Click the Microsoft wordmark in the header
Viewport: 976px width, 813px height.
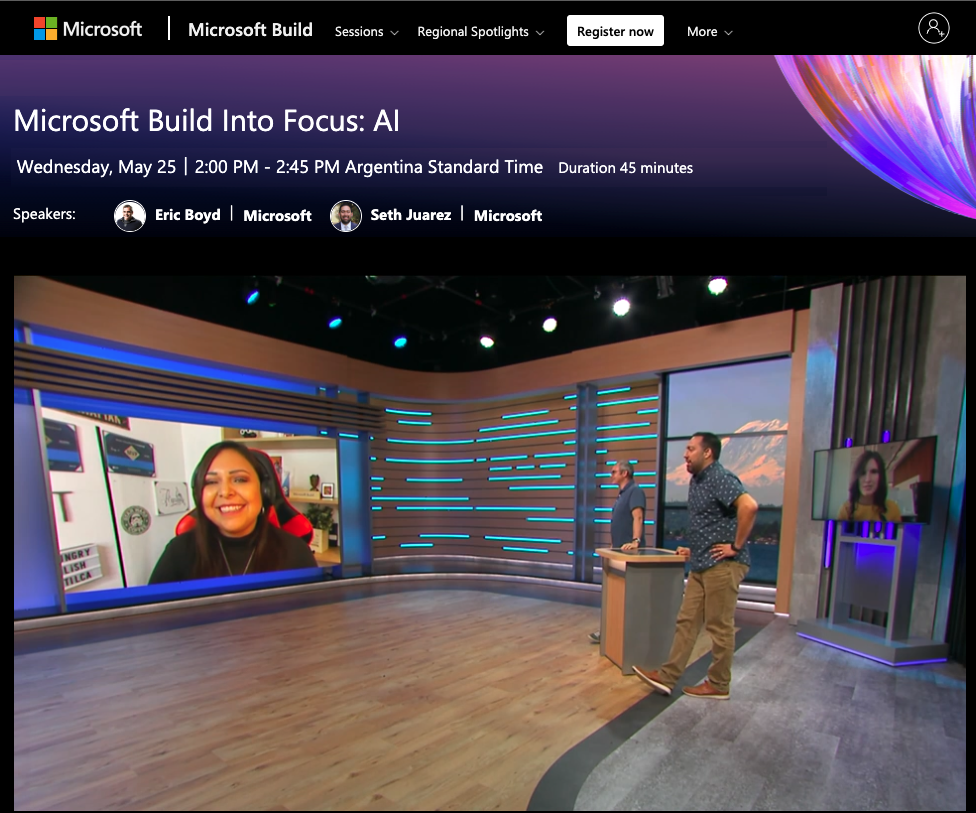(x=102, y=29)
